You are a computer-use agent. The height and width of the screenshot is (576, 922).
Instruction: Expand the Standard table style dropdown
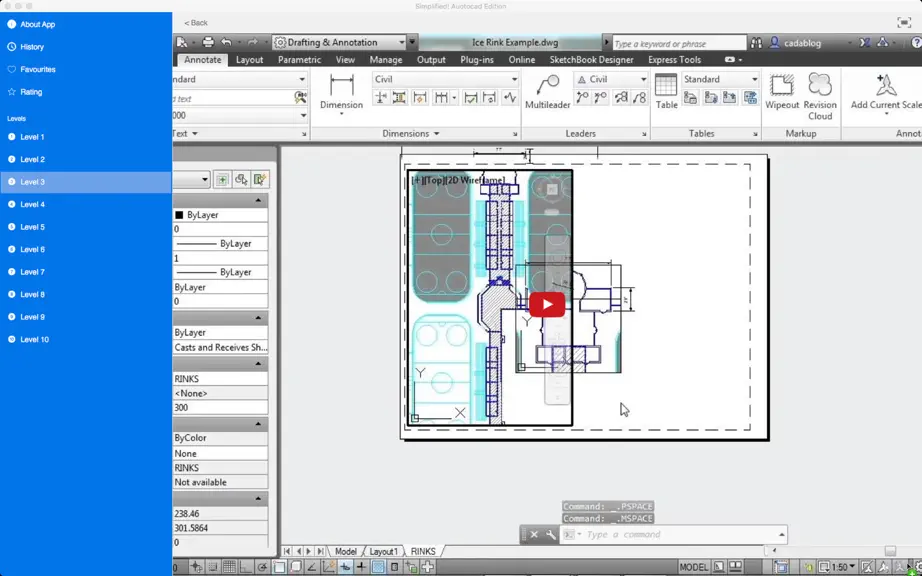(720, 79)
